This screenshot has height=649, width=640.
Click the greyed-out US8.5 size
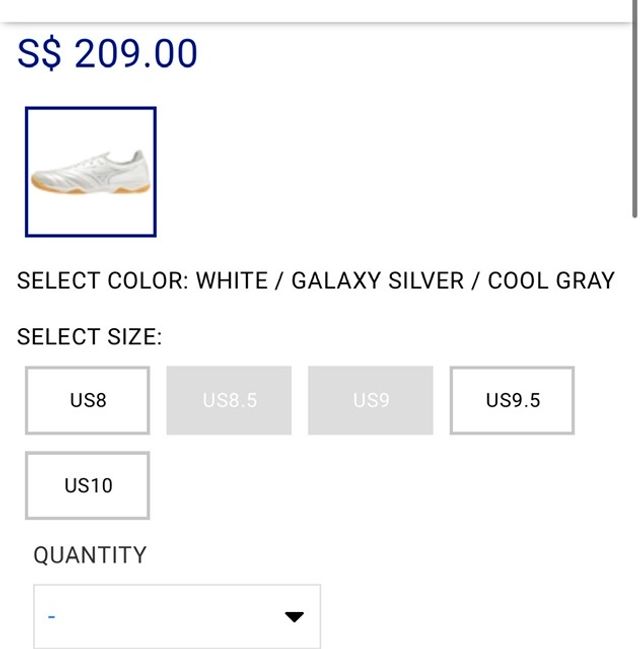click(229, 400)
